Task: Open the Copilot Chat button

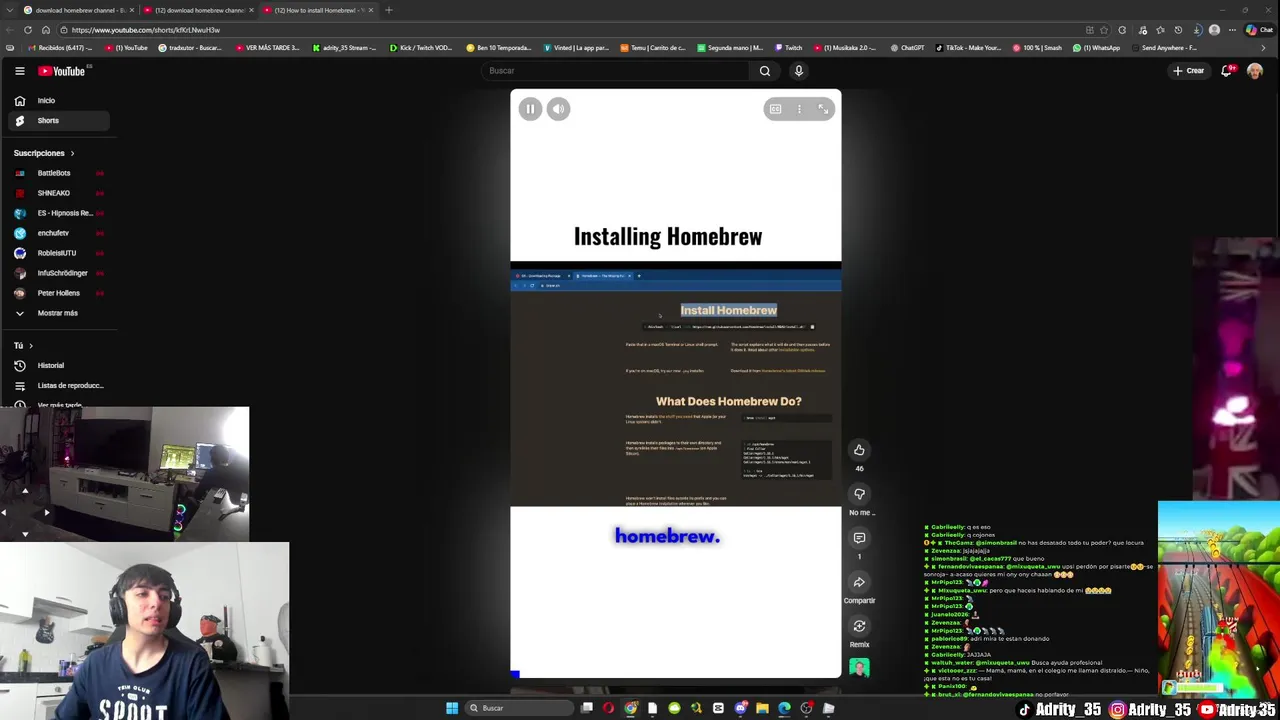Action: pos(1258,30)
